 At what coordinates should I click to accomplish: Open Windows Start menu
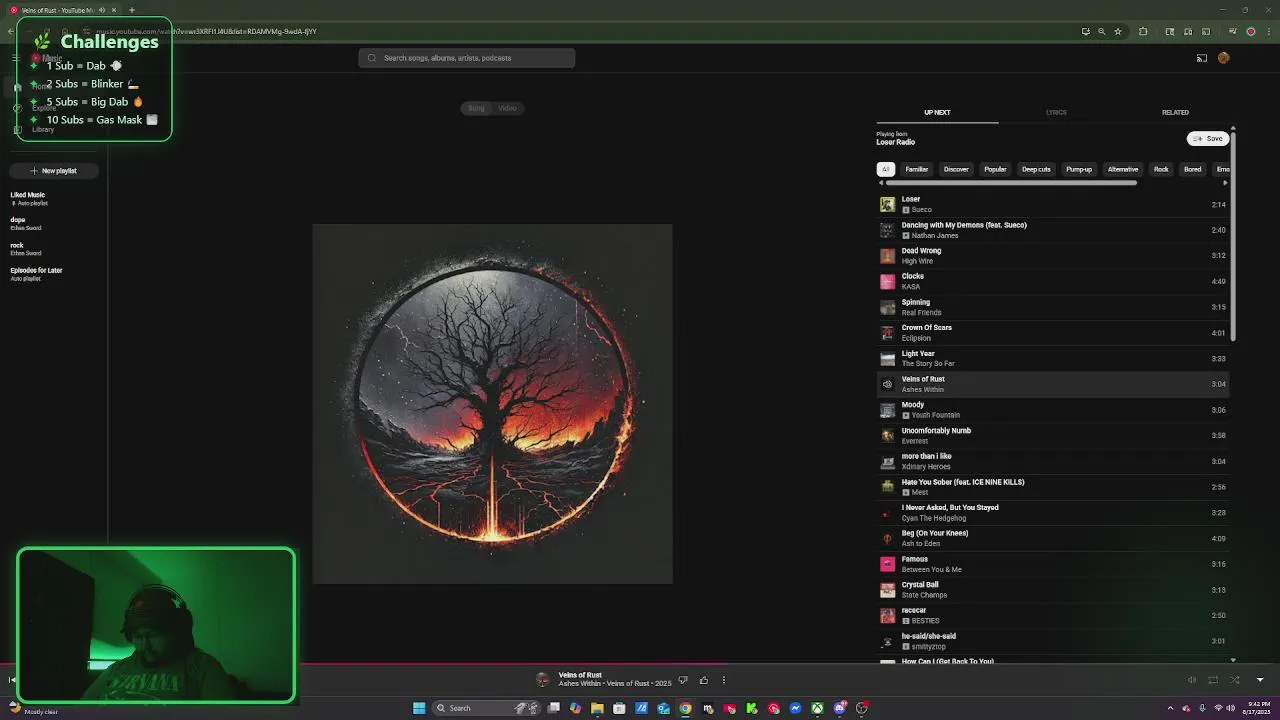419,708
